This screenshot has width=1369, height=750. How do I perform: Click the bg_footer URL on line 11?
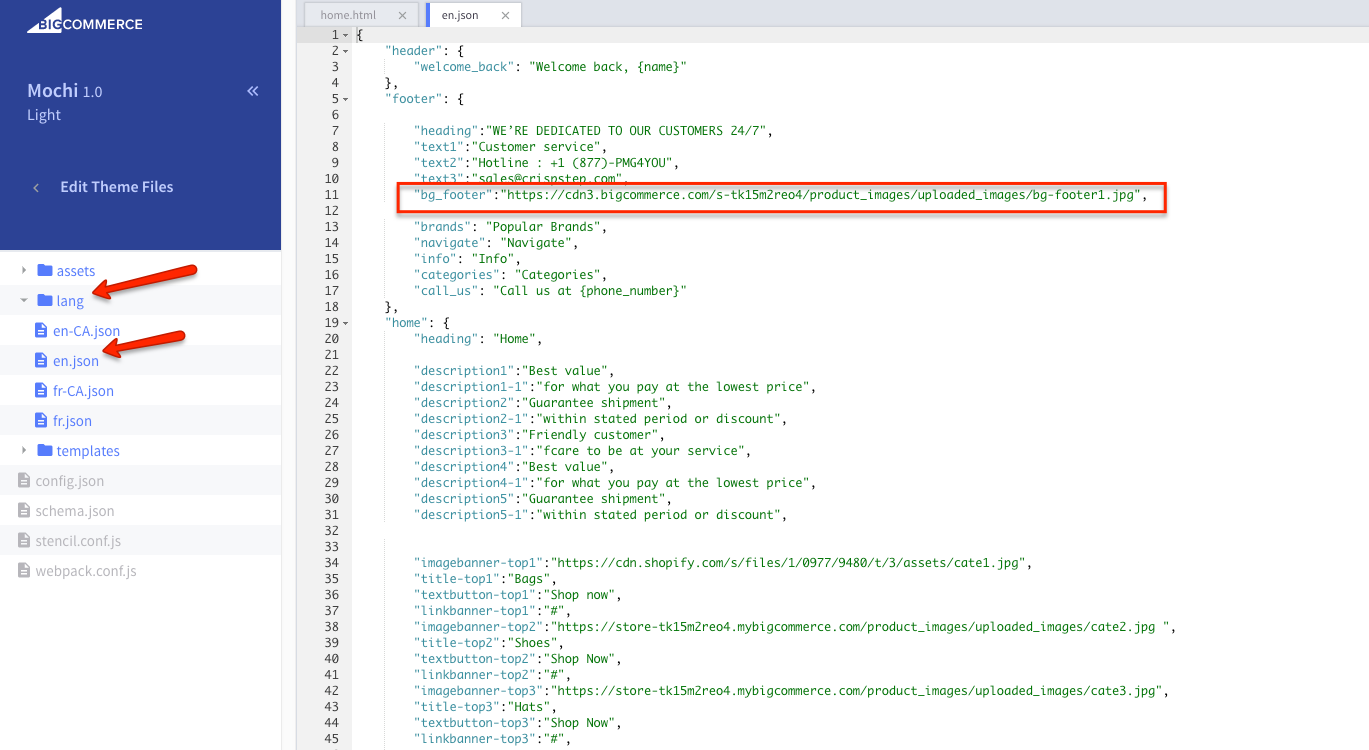(820, 195)
